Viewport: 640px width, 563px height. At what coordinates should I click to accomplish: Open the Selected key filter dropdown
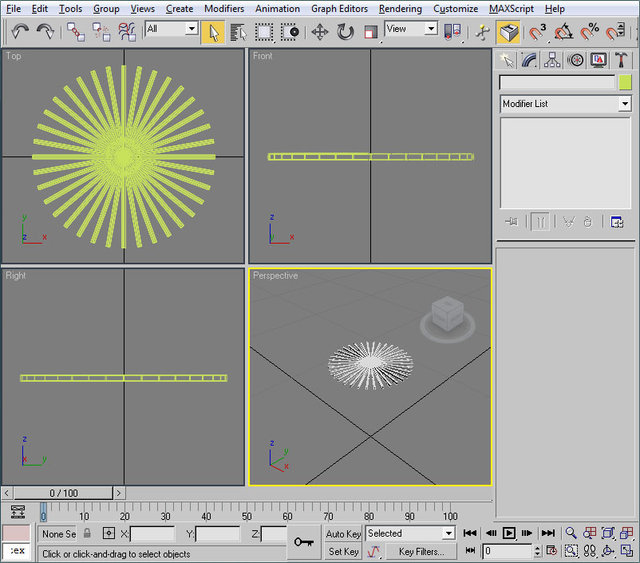pos(448,534)
